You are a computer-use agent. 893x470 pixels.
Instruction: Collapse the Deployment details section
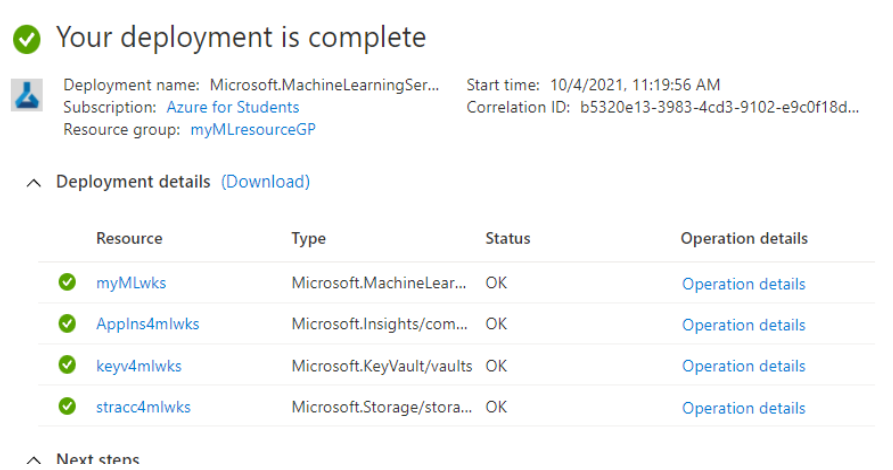pos(34,183)
